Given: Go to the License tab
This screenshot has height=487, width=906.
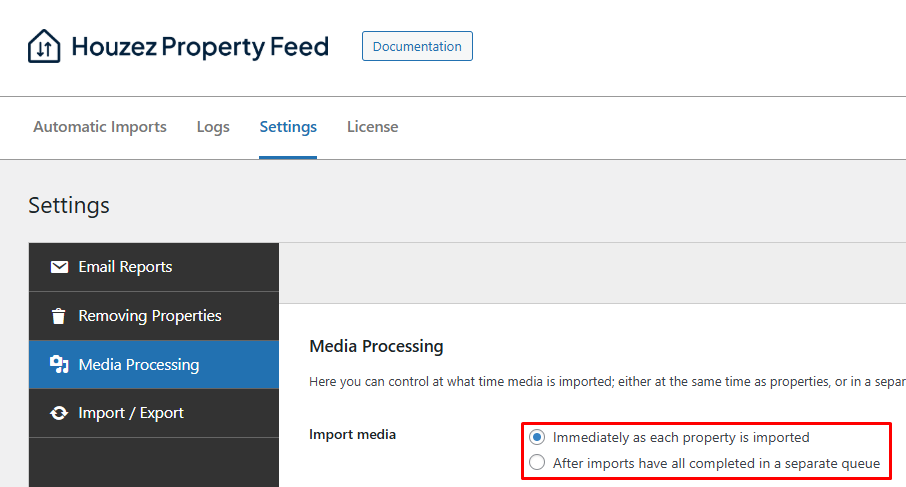Looking at the screenshot, I should coord(372,127).
